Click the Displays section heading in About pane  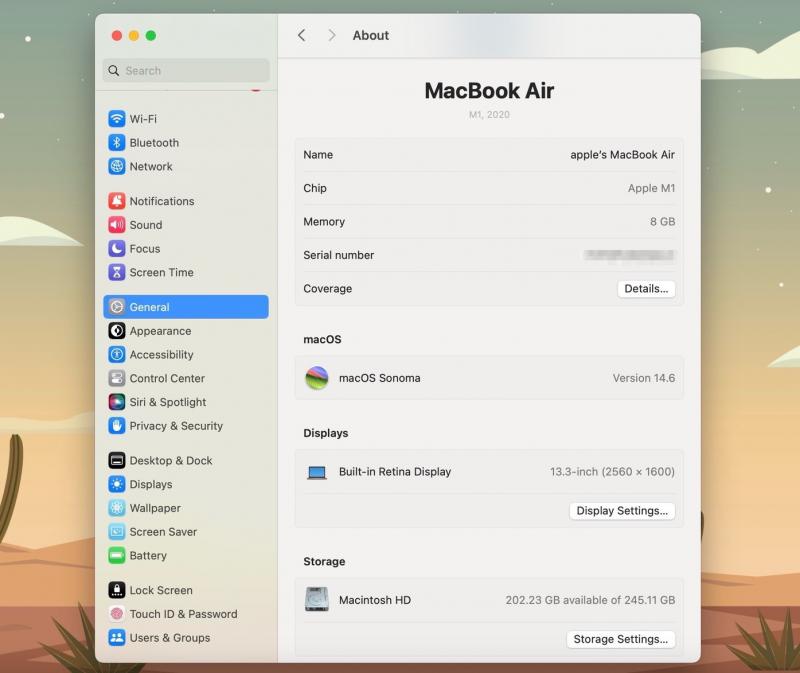pos(326,433)
